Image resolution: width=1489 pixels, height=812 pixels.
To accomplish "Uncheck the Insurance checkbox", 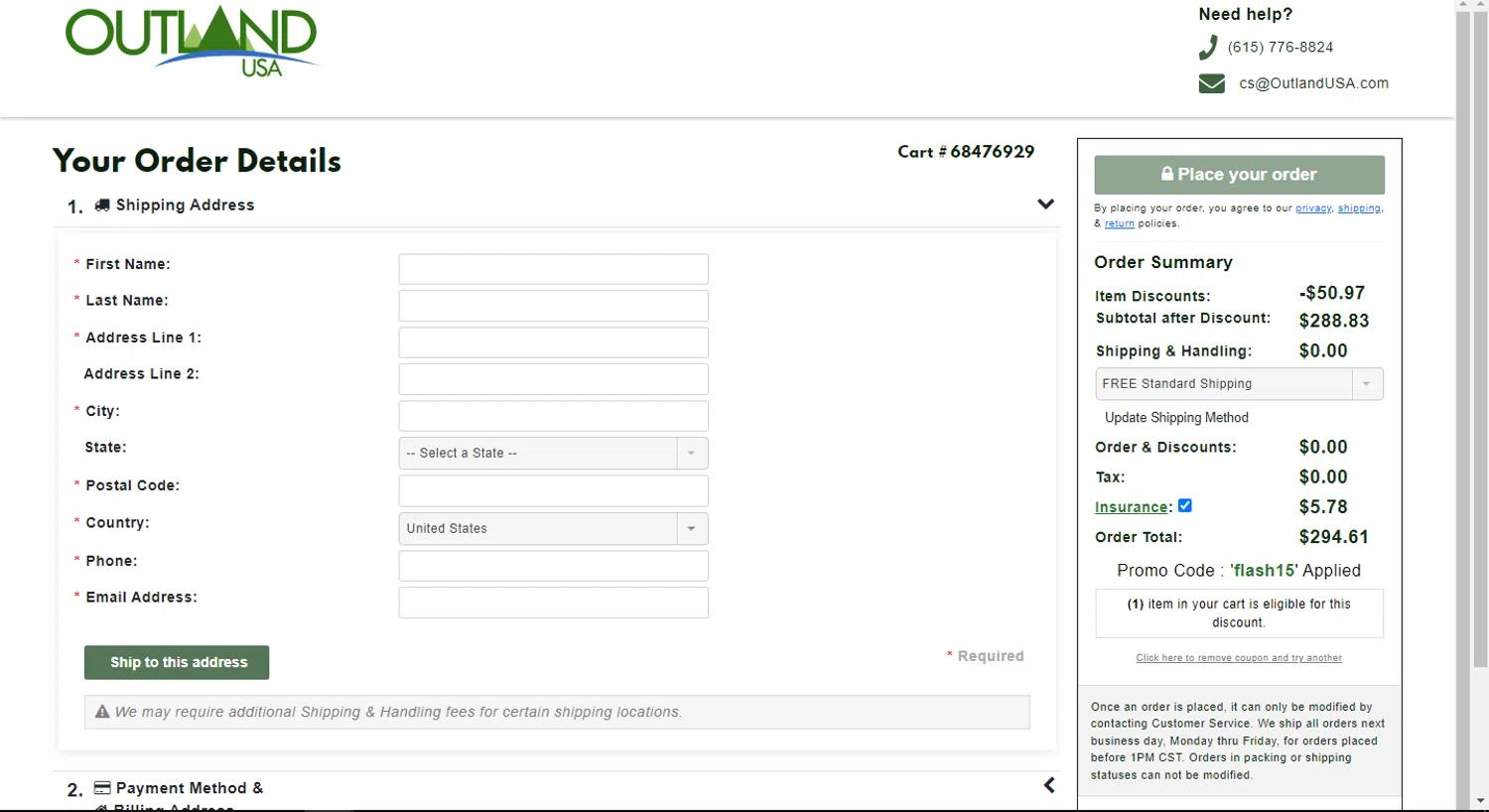I will click(x=1184, y=505).
